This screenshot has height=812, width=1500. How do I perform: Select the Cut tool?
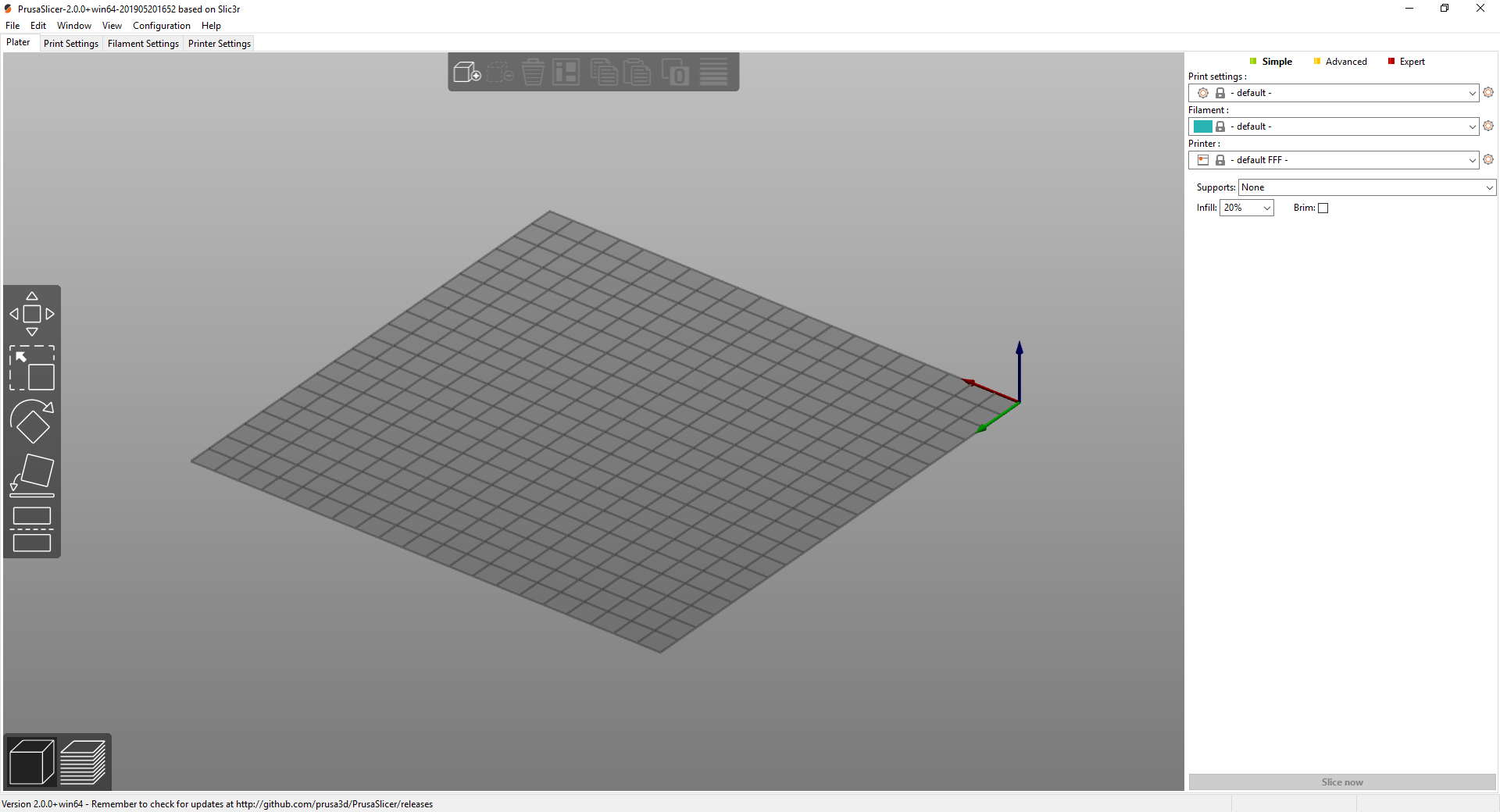coord(32,529)
